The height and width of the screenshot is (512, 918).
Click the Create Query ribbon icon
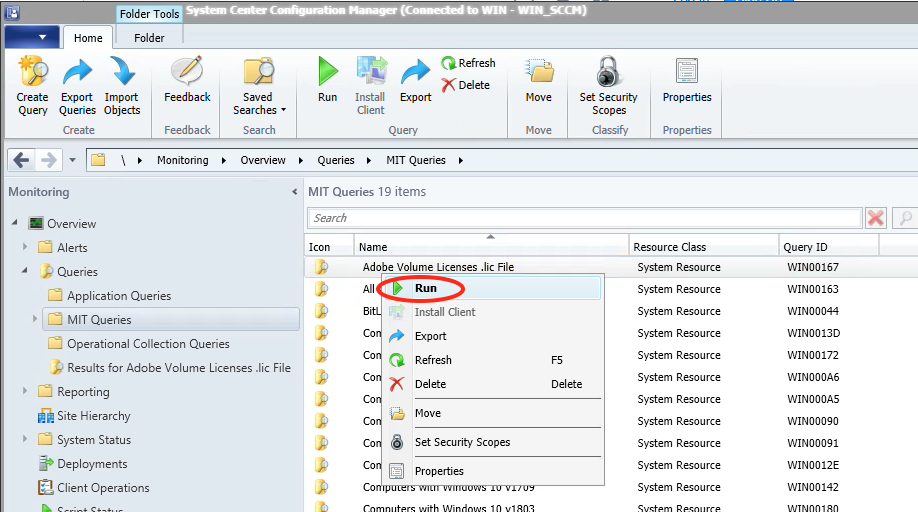tap(32, 86)
